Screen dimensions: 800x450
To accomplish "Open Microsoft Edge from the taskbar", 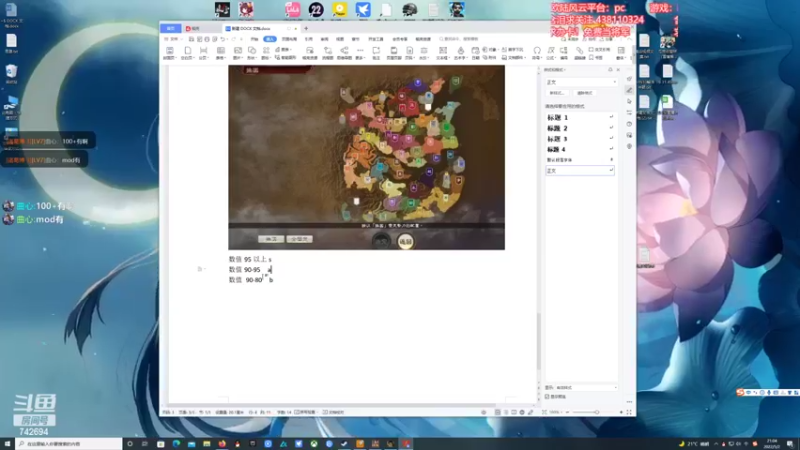I will tap(176, 444).
